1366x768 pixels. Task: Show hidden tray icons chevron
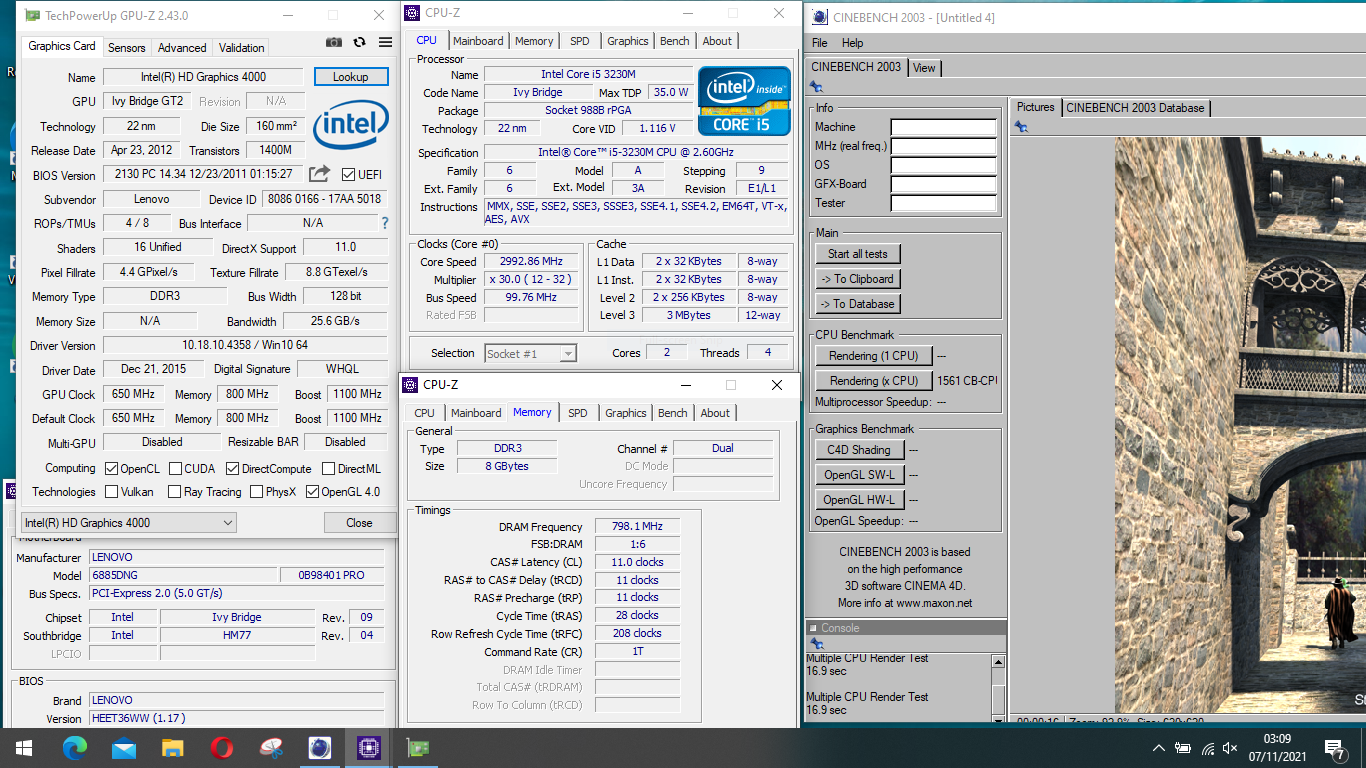[1159, 748]
